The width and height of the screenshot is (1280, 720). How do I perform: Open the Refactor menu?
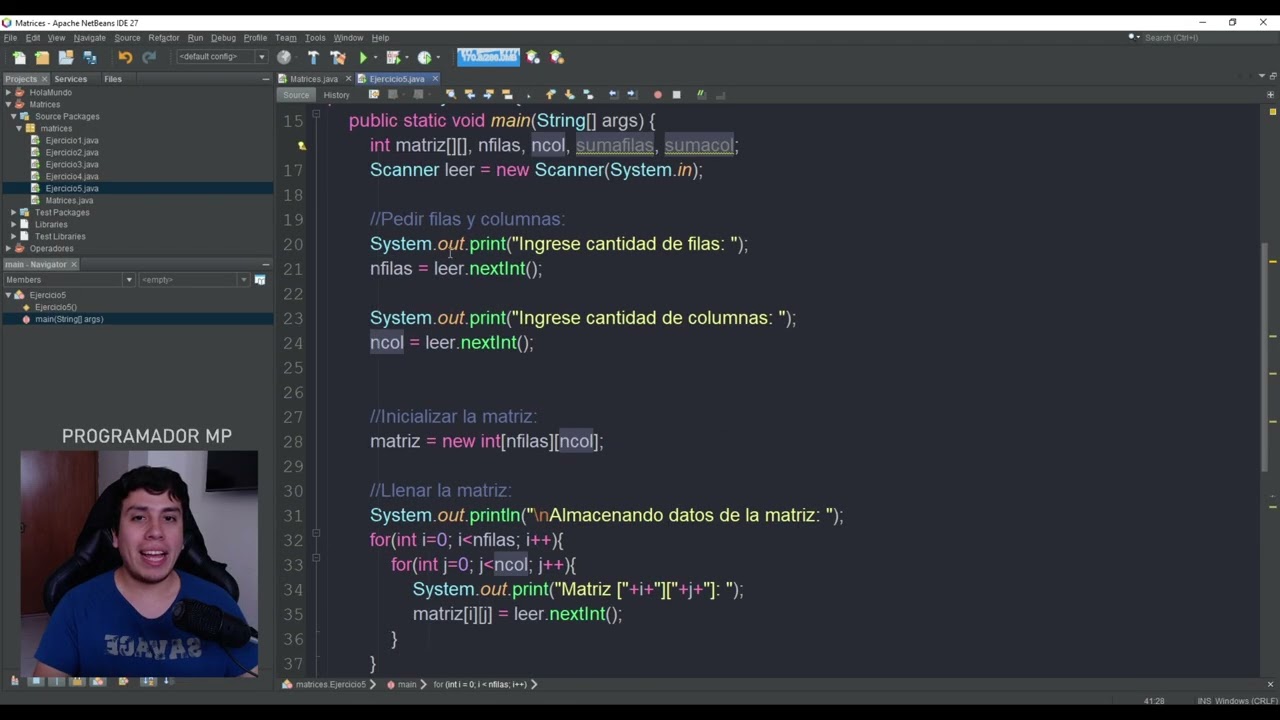click(x=163, y=38)
